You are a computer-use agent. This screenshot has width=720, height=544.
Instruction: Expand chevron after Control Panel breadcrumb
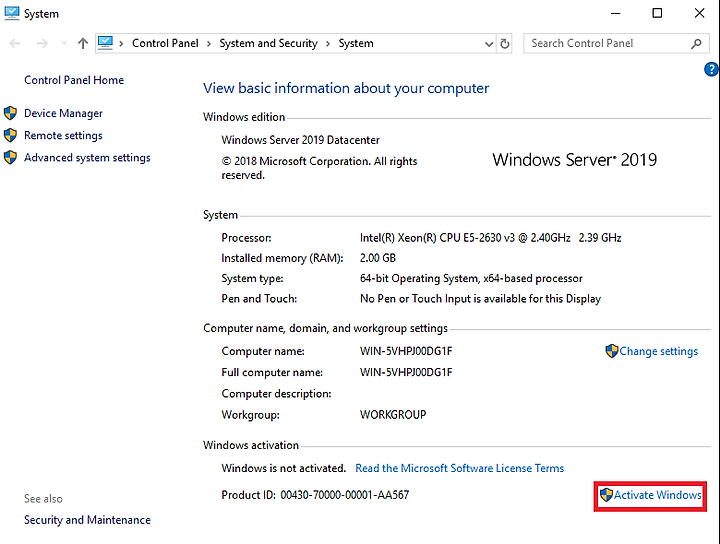click(209, 44)
